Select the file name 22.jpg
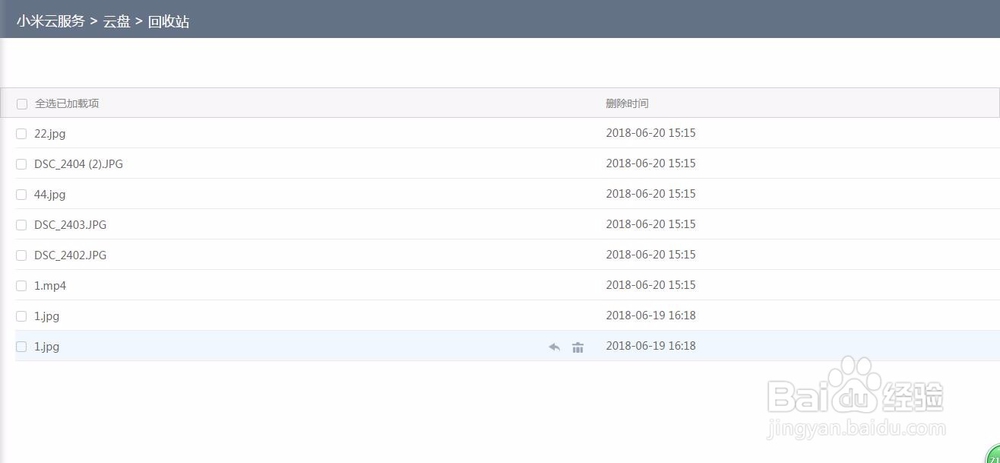The height and width of the screenshot is (463, 1000). click(x=50, y=134)
